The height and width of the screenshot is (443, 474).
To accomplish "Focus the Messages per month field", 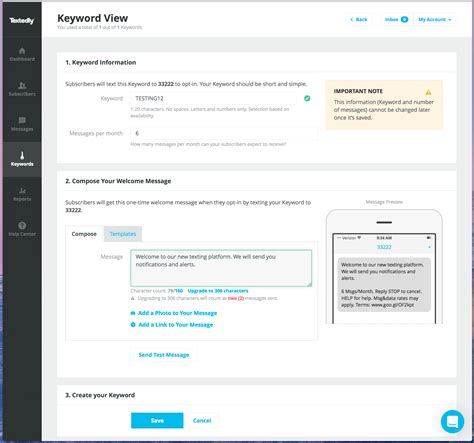I will (x=224, y=133).
